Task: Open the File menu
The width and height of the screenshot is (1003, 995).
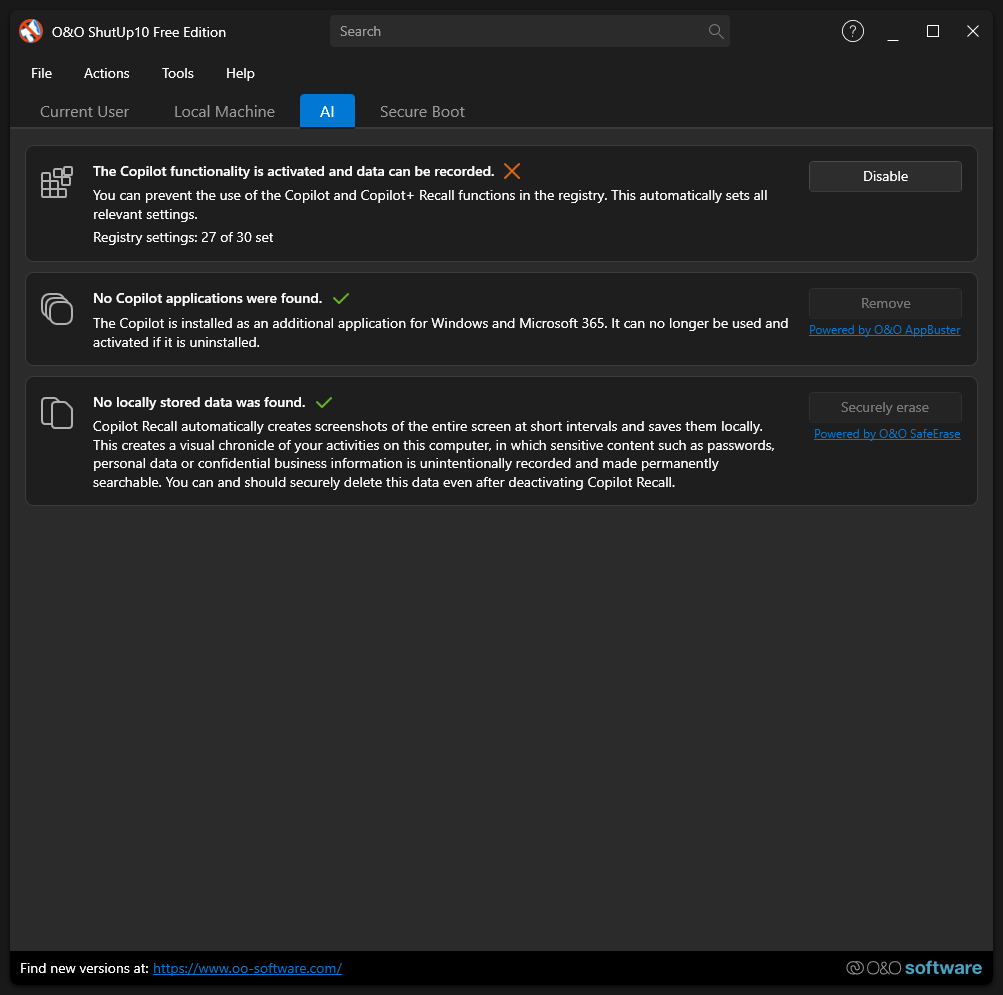Action: click(x=42, y=74)
